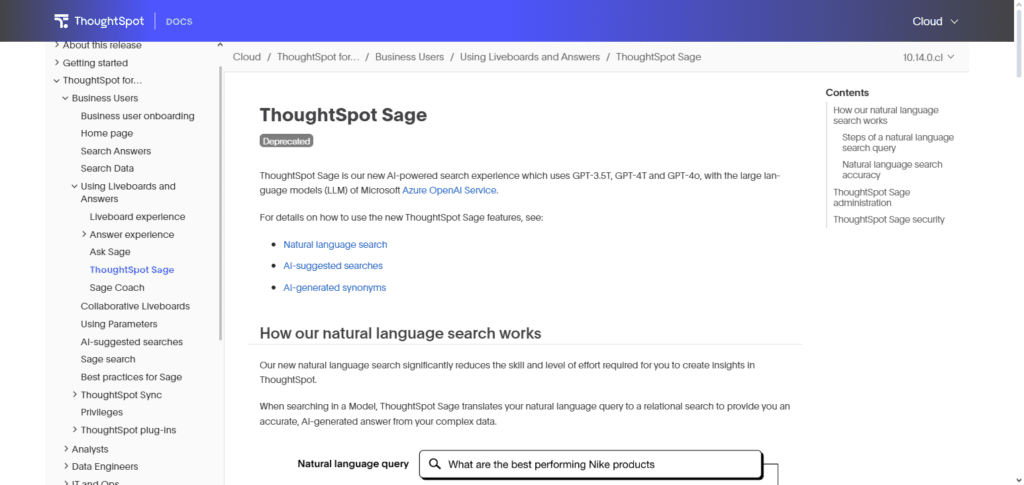
Task: Go to Using Liveboards and Answers breadcrumb
Action: 530,57
